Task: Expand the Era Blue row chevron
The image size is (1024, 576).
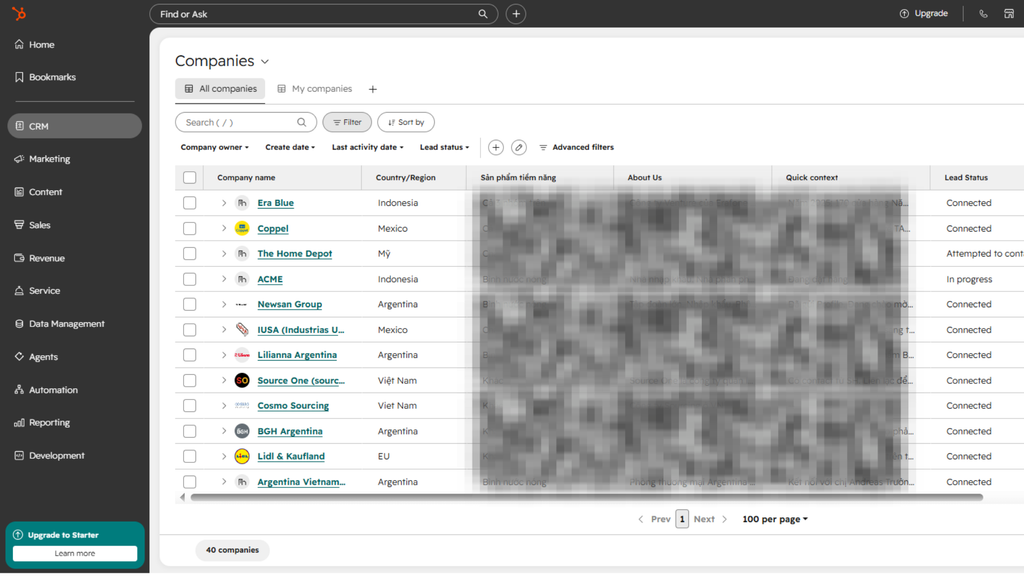Action: coord(223,203)
